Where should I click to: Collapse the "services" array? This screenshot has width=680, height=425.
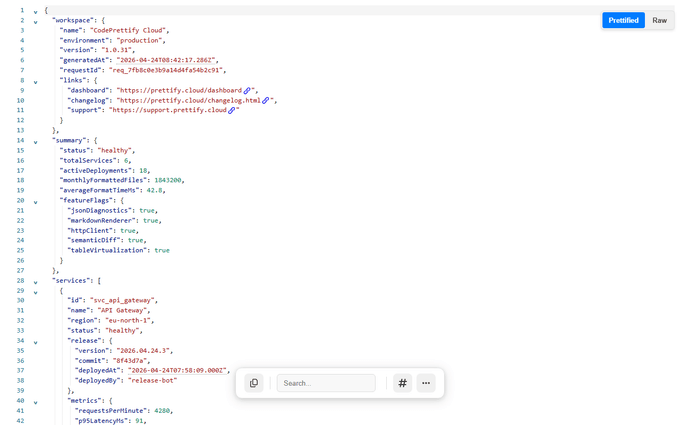36,282
